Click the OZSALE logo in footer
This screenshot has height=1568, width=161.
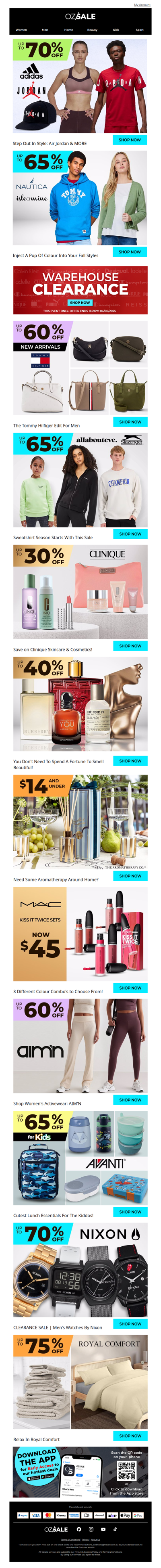point(56,1528)
